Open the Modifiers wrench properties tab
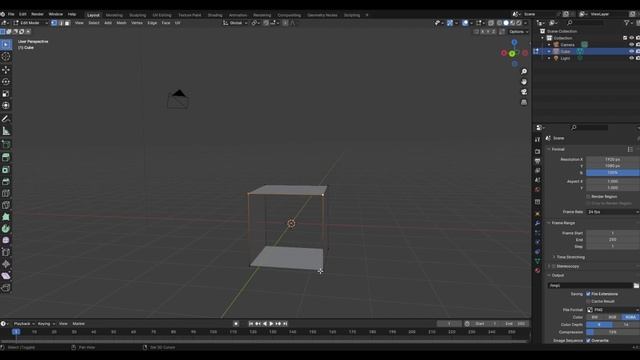 click(538, 223)
